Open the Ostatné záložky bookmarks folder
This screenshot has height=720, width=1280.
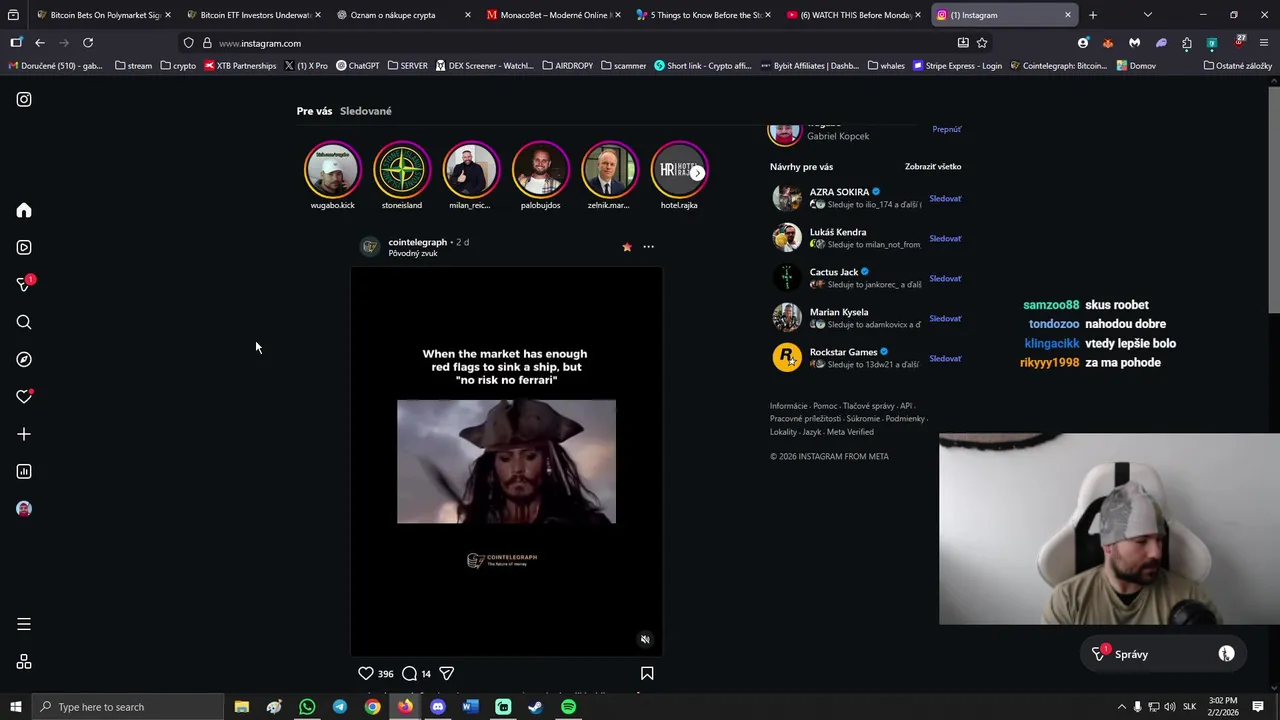1237,66
